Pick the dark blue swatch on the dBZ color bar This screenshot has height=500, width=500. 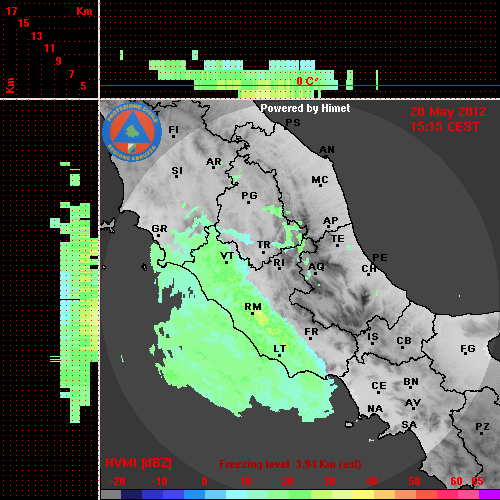132,495
